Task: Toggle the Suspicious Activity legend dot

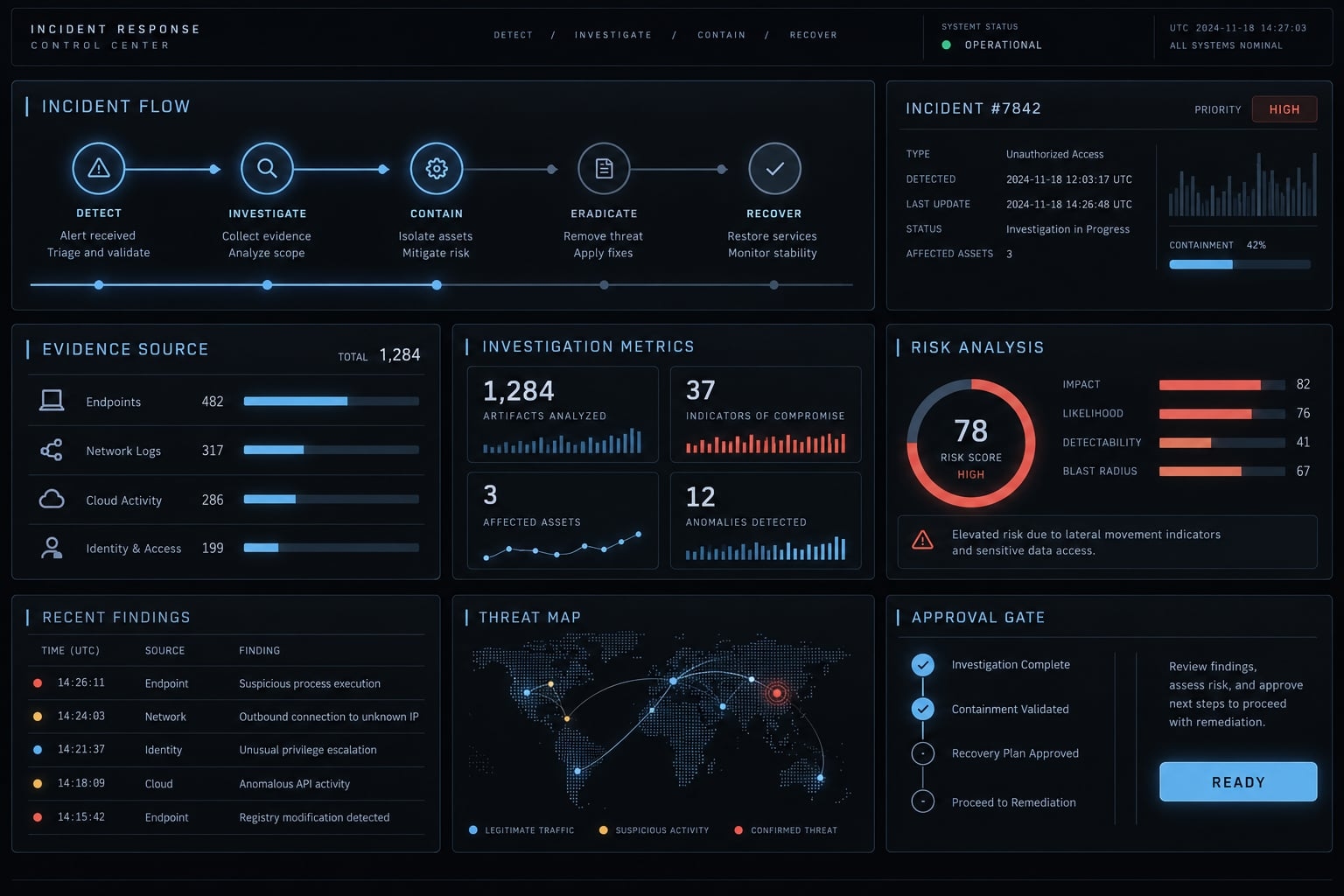Action: [603, 829]
